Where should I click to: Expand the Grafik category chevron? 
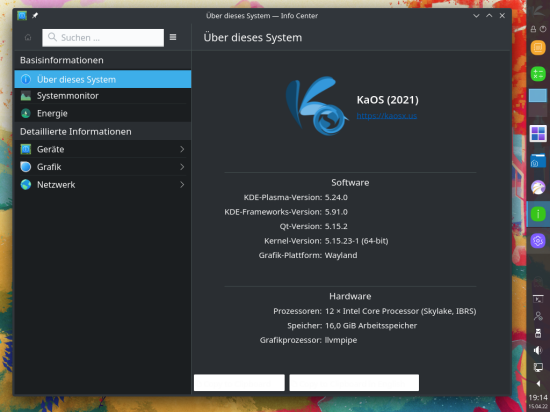tap(182, 167)
